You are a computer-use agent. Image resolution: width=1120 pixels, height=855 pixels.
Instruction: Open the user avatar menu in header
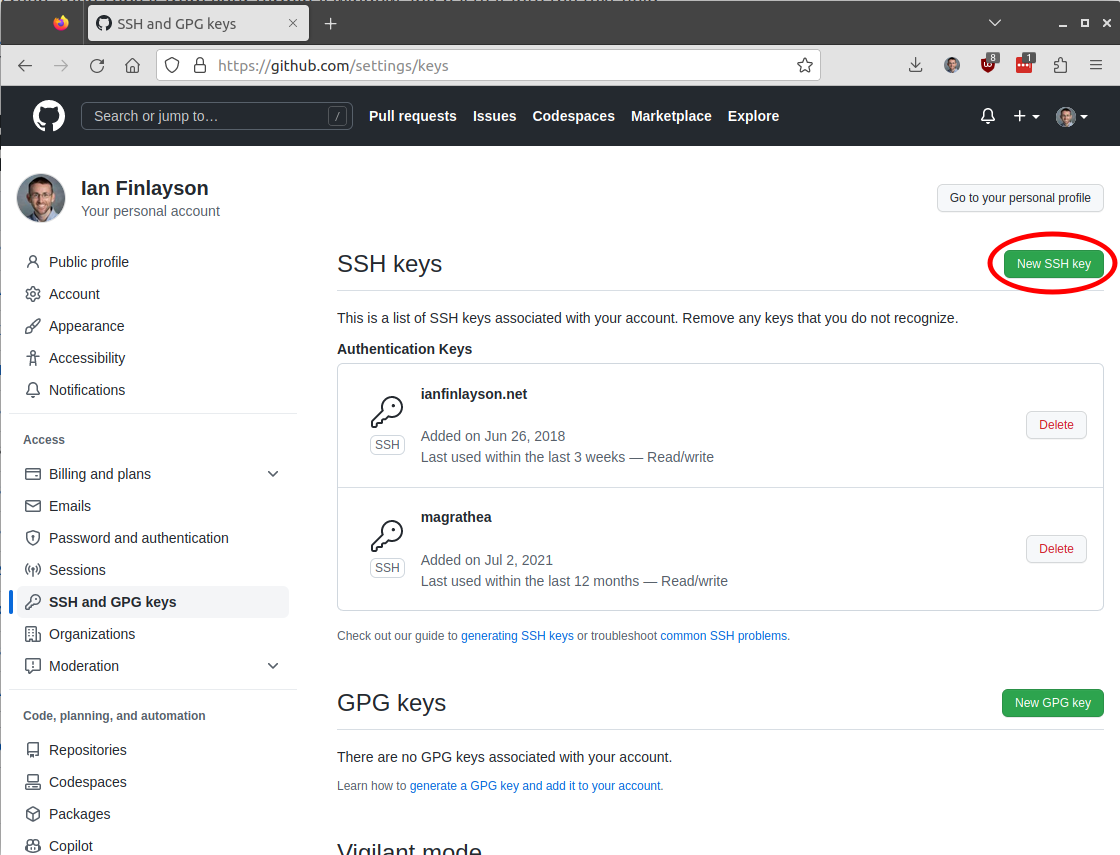pyautogui.click(x=1071, y=116)
